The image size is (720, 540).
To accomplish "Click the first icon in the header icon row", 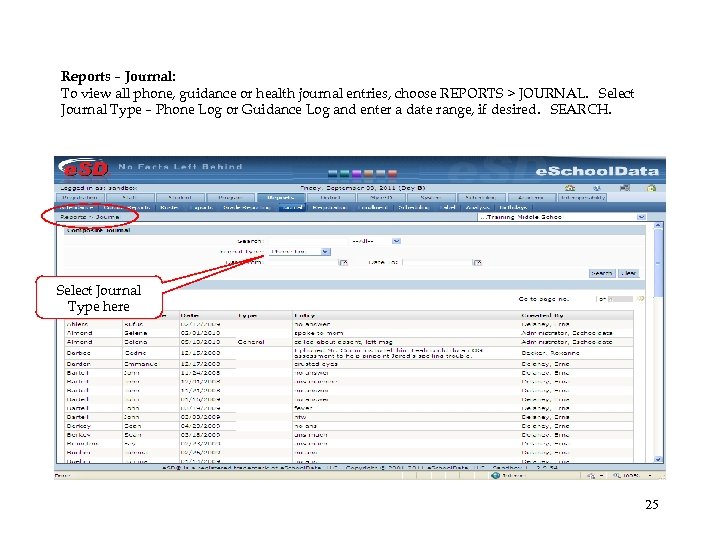I will click(x=570, y=188).
